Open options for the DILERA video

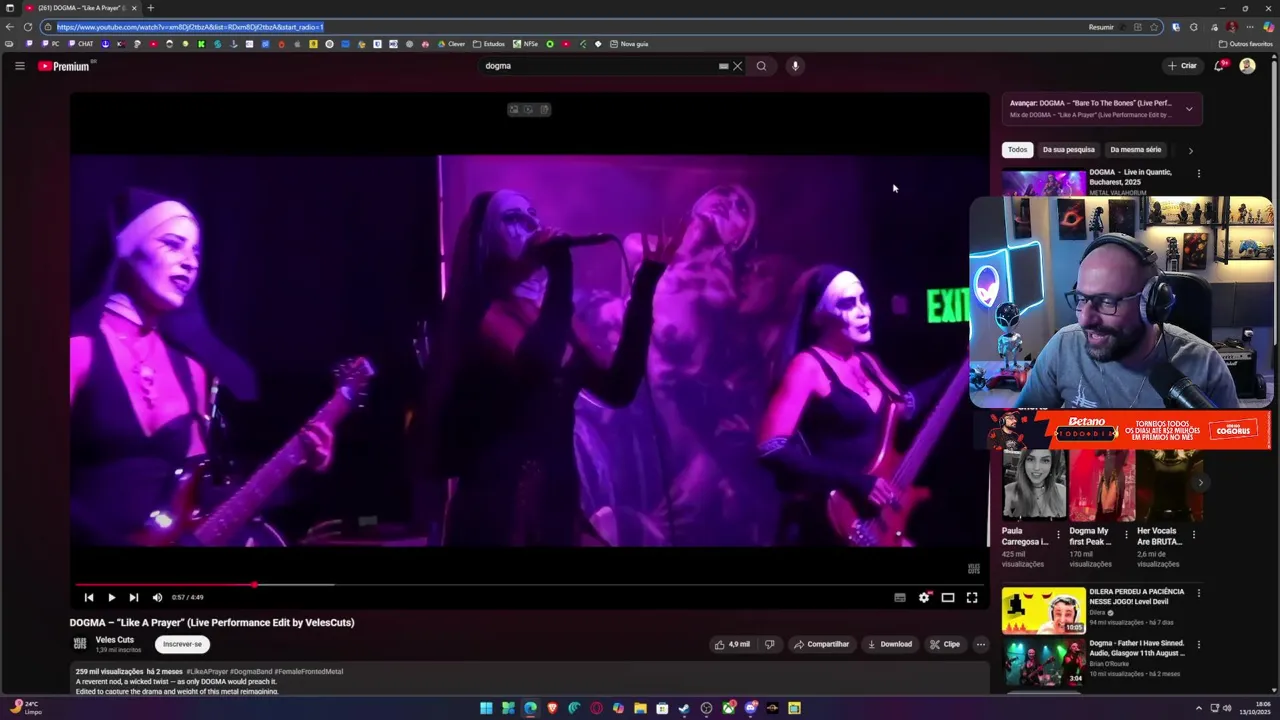1199,593
